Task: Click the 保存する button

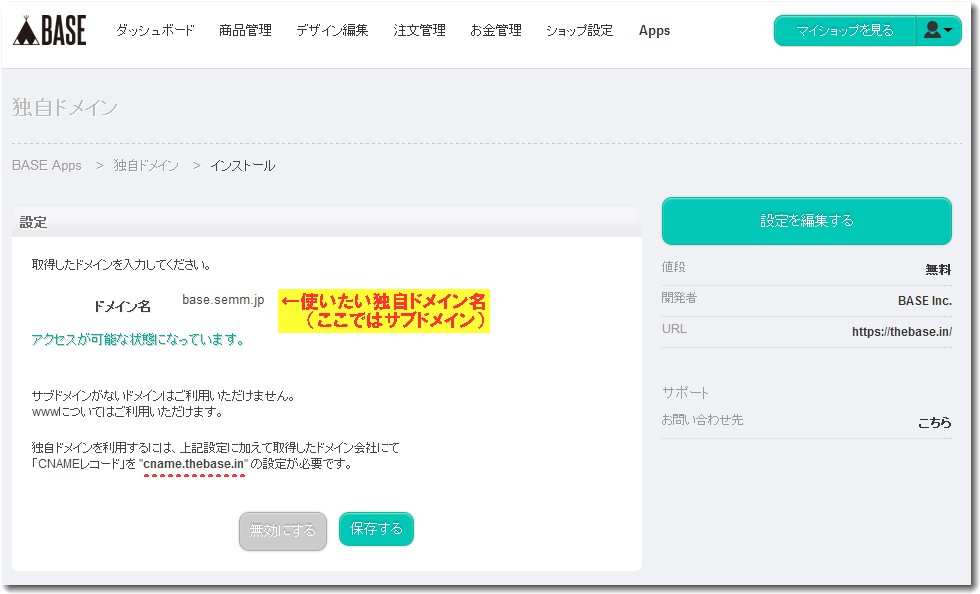Action: pos(376,529)
